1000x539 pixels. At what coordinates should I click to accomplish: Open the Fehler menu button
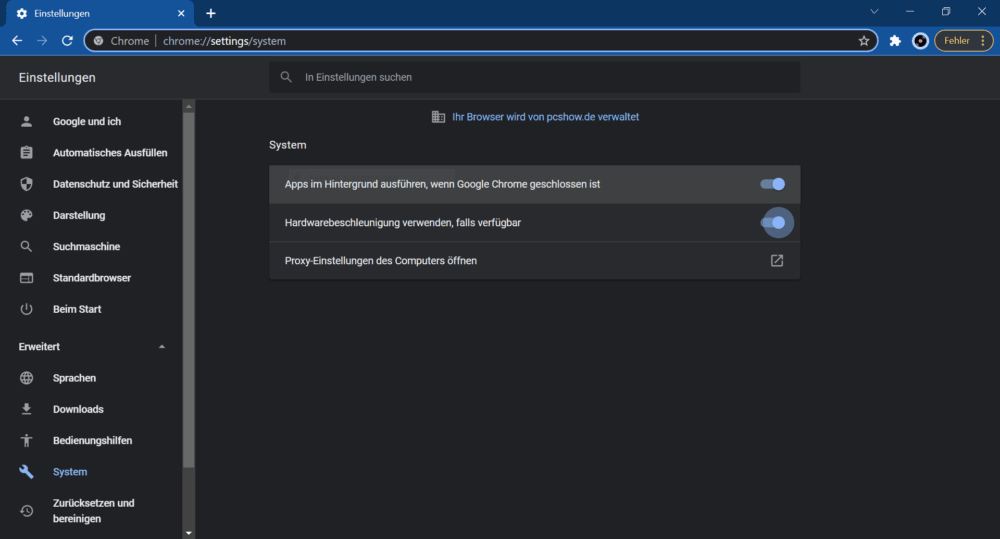pos(964,41)
